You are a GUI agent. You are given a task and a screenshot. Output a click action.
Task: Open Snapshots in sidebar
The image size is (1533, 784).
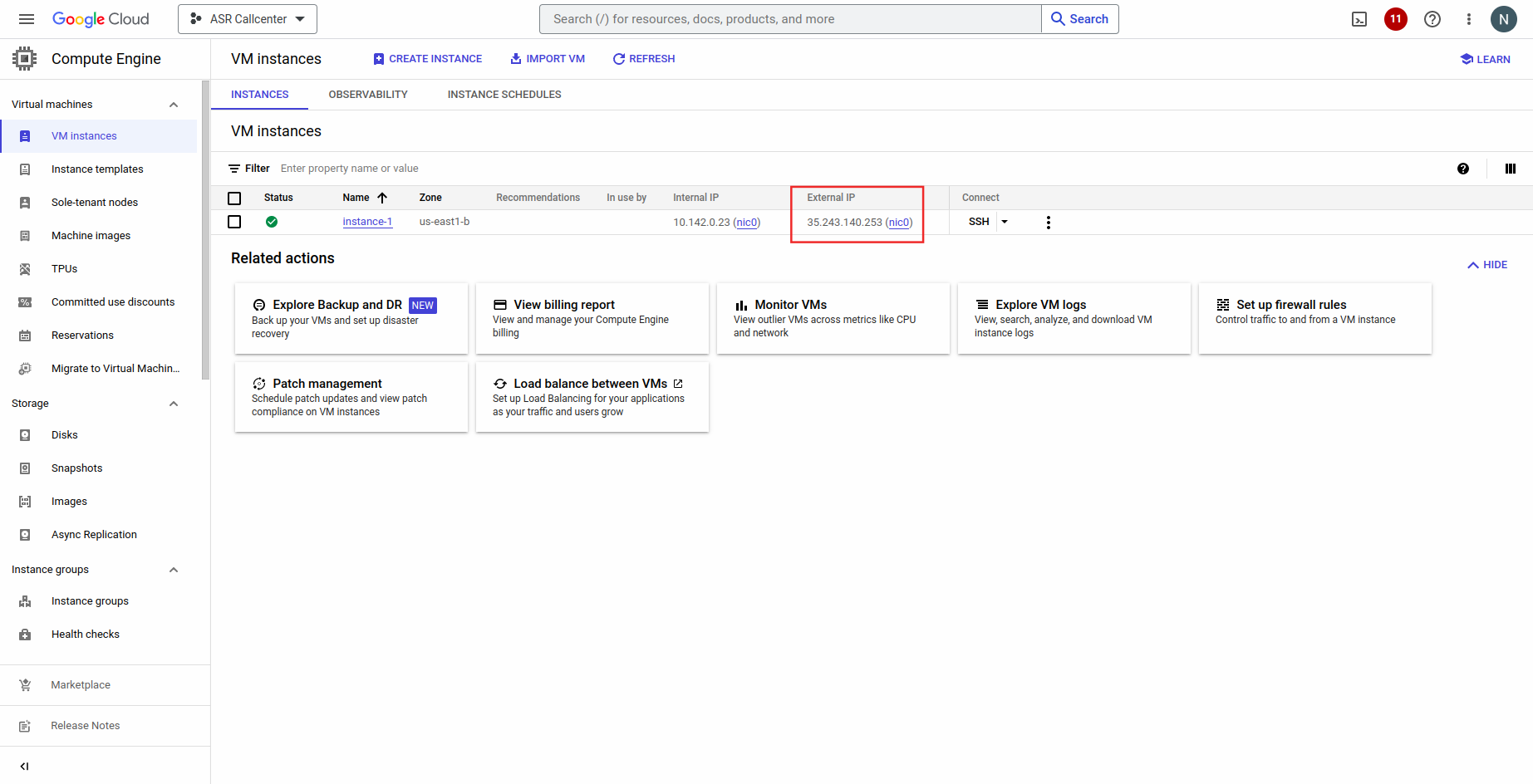[99, 468]
